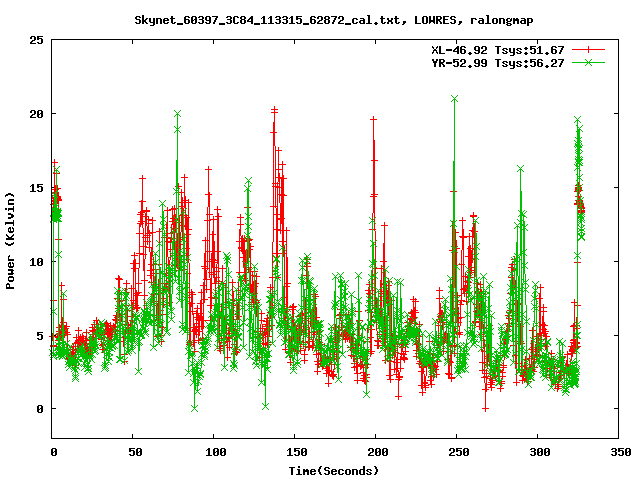This screenshot has width=640, height=480.
Task: Click the x-axis tick label 350
Action: 619,452
